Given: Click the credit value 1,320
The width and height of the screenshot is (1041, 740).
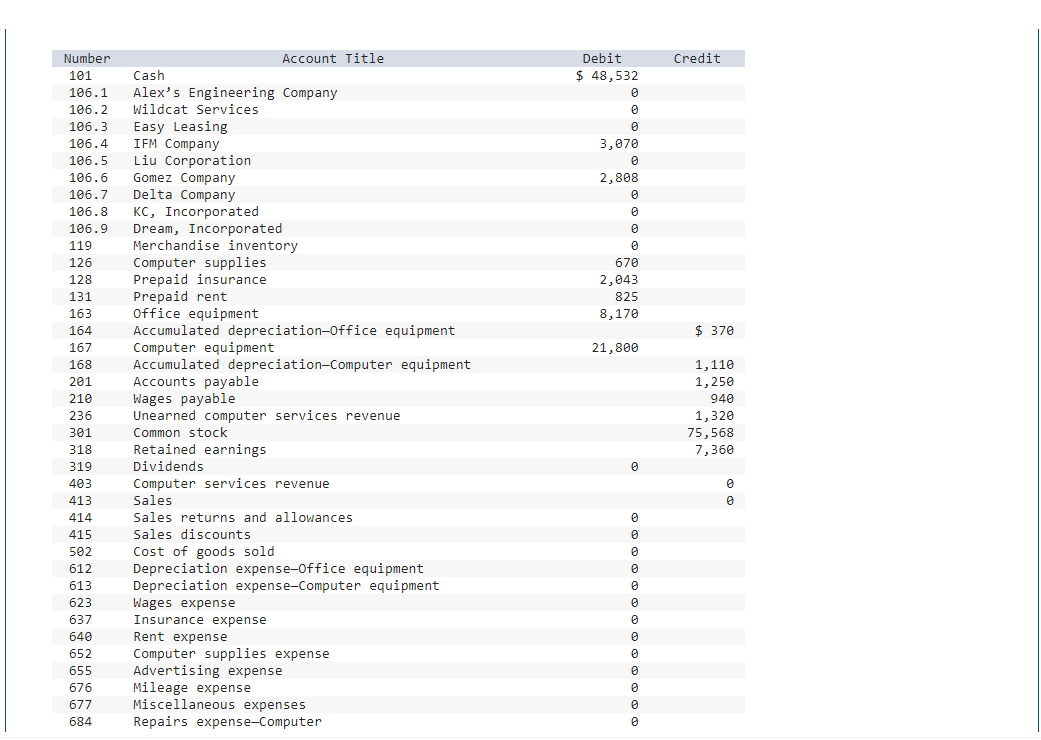Looking at the screenshot, I should pos(714,415).
